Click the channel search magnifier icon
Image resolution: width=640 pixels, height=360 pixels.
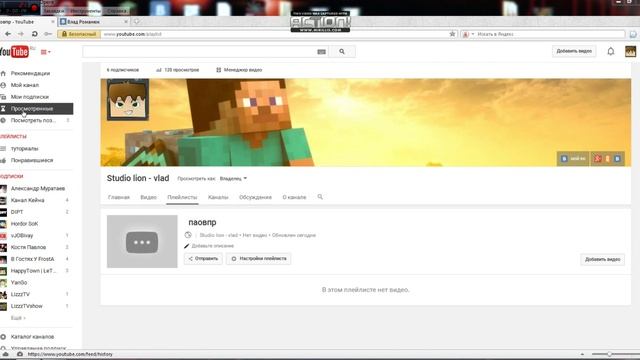pos(320,197)
